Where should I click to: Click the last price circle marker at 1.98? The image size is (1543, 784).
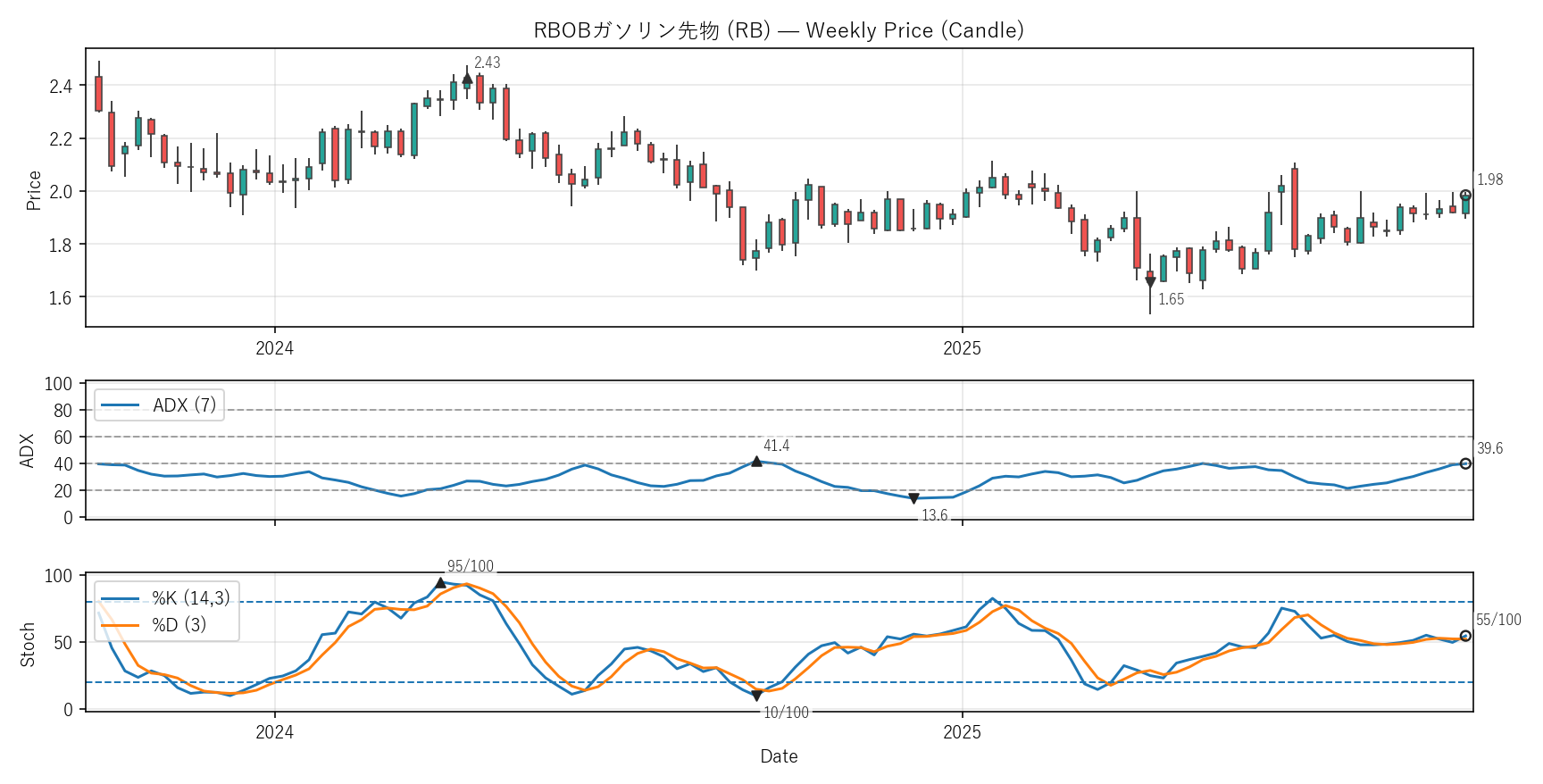coord(1465,196)
